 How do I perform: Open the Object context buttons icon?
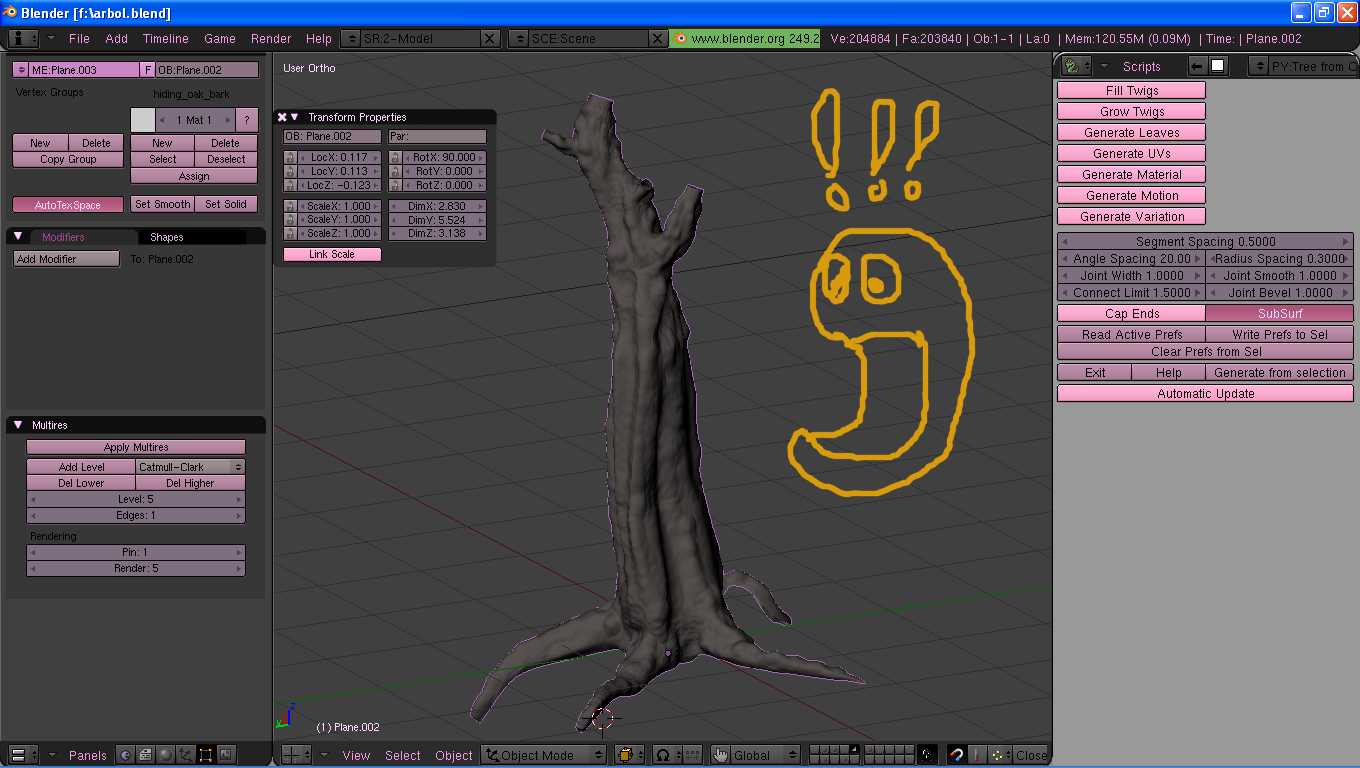(x=186, y=755)
